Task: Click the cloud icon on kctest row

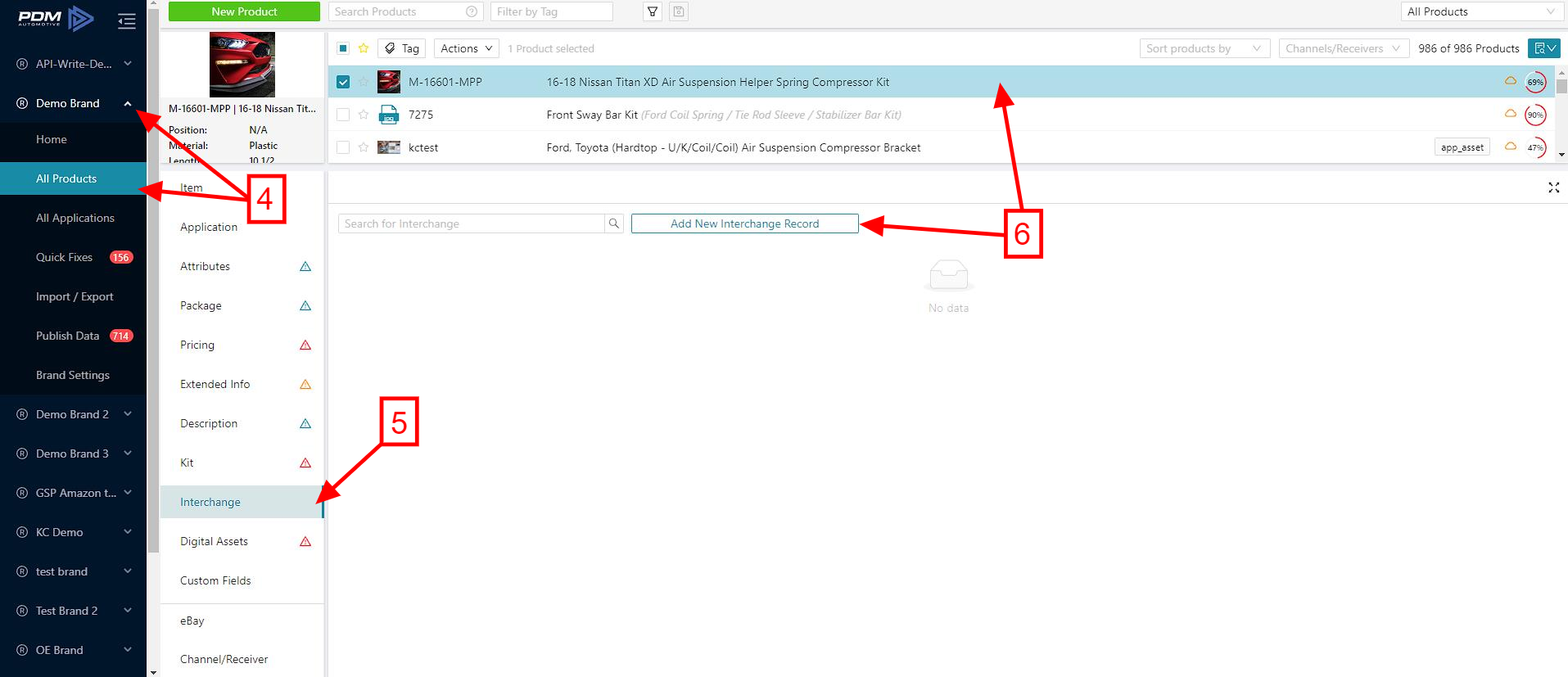Action: click(1511, 147)
